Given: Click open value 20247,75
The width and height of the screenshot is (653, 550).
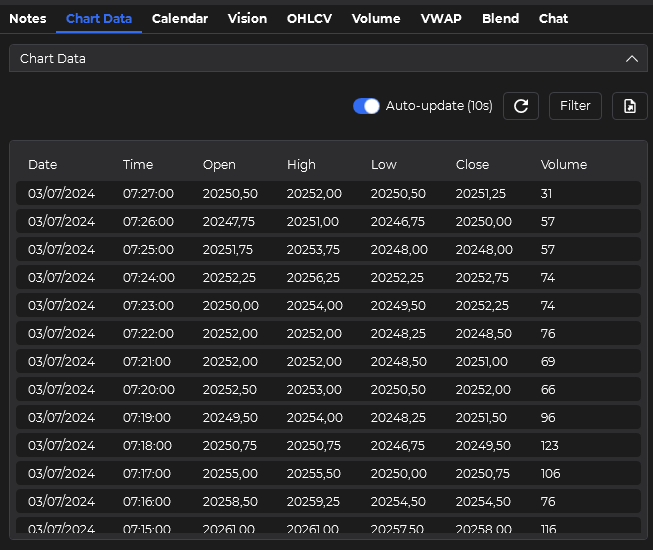Looking at the screenshot, I should pos(229,221).
